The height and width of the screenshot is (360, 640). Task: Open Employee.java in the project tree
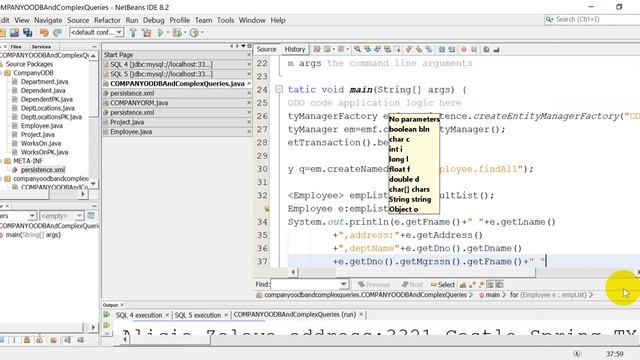[x=41, y=126]
